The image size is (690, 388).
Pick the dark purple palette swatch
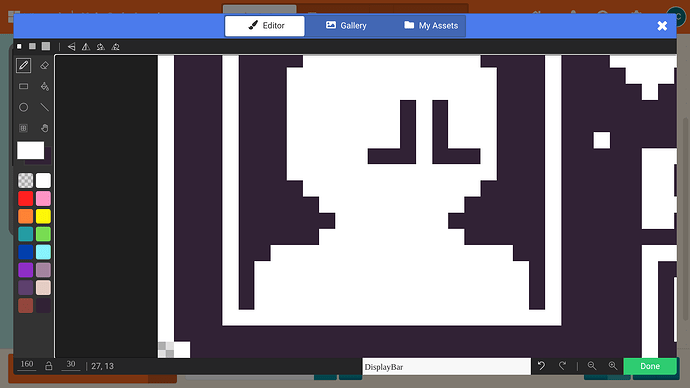point(26,288)
